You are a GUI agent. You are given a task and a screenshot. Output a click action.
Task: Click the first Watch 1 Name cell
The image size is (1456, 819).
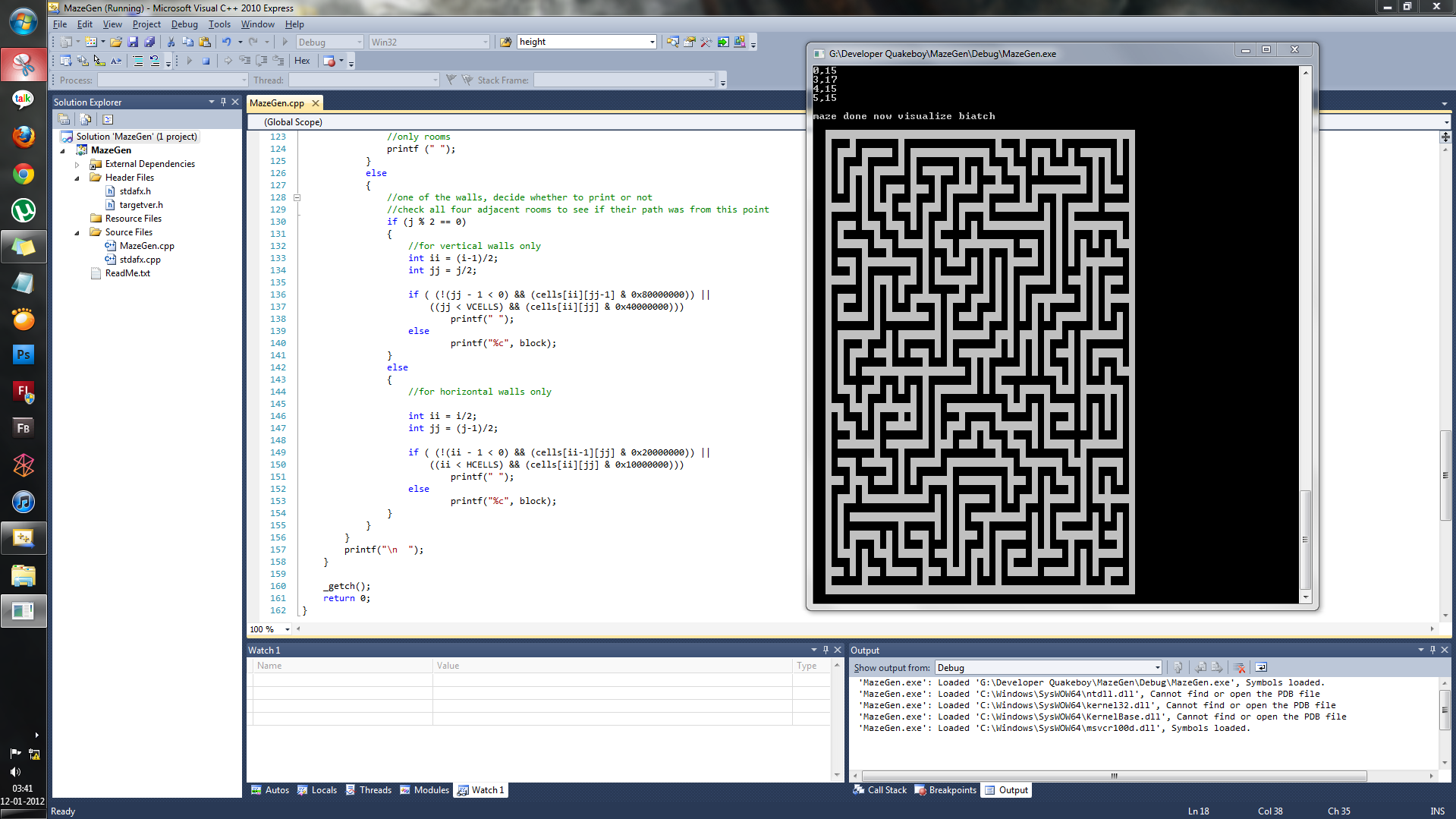pyautogui.click(x=342, y=679)
